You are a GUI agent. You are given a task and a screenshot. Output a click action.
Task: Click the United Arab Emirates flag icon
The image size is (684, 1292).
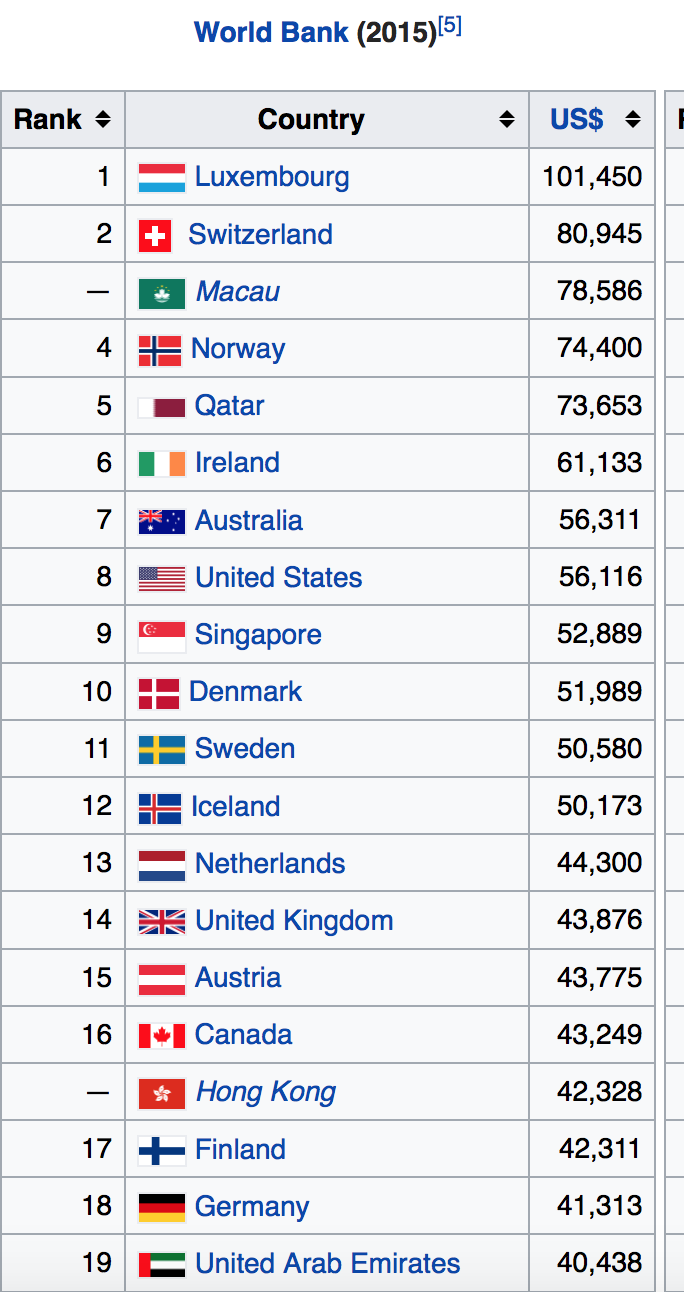pyautogui.click(x=161, y=1264)
